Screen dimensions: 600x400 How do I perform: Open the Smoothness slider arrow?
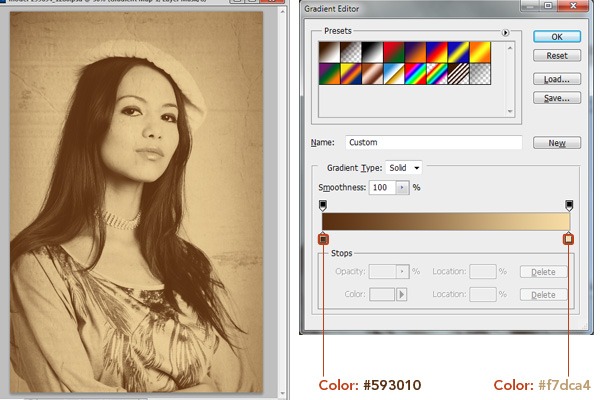click(x=402, y=187)
